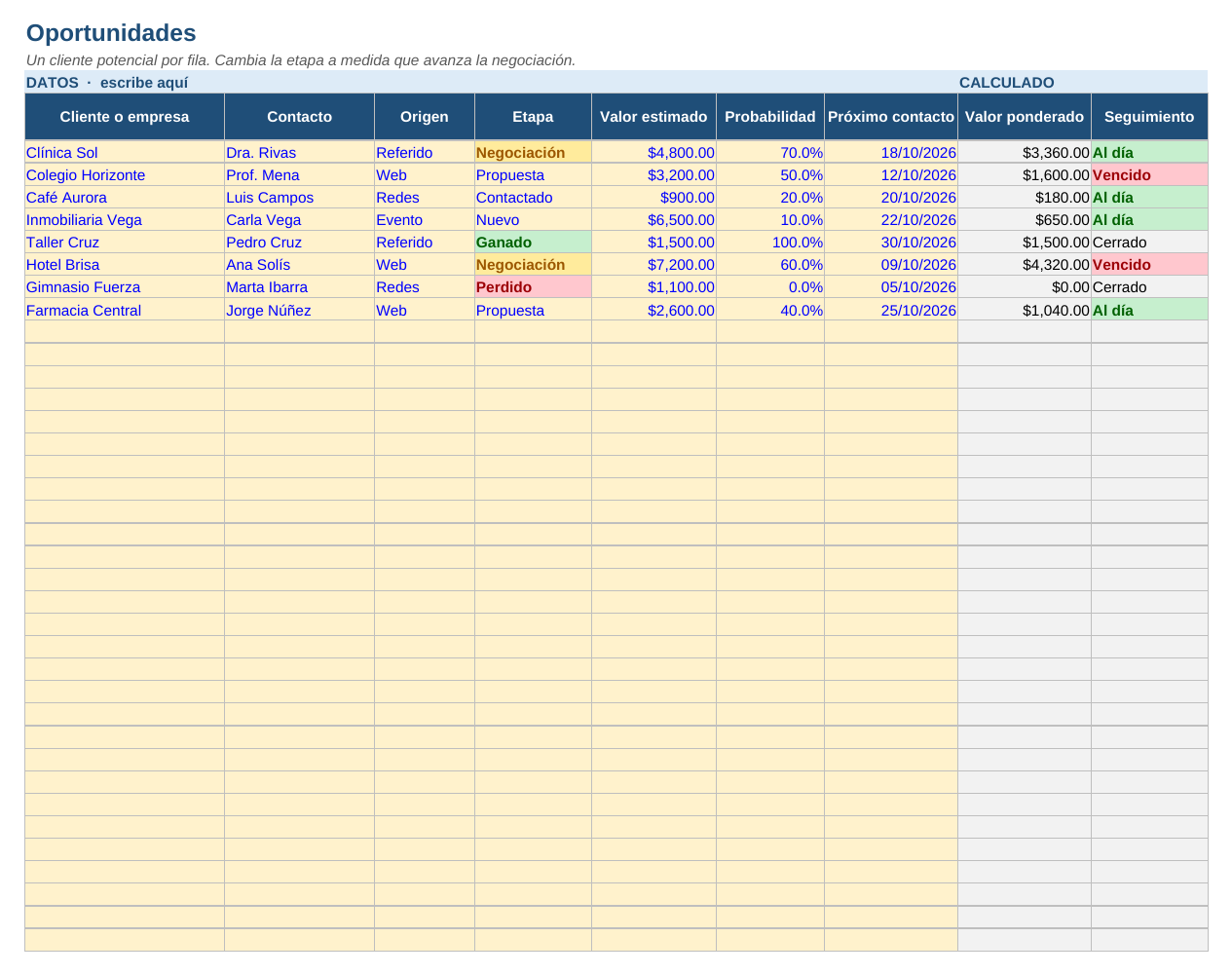The width and height of the screenshot is (1232, 975).
Task: Select contact 'Pedro Cruz'
Action: pos(300,242)
